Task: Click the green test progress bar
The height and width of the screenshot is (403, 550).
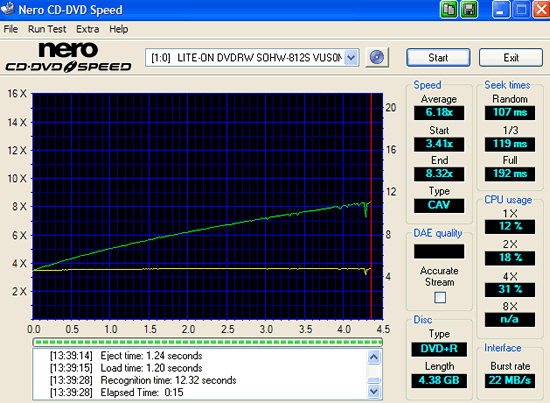Action: (207, 342)
